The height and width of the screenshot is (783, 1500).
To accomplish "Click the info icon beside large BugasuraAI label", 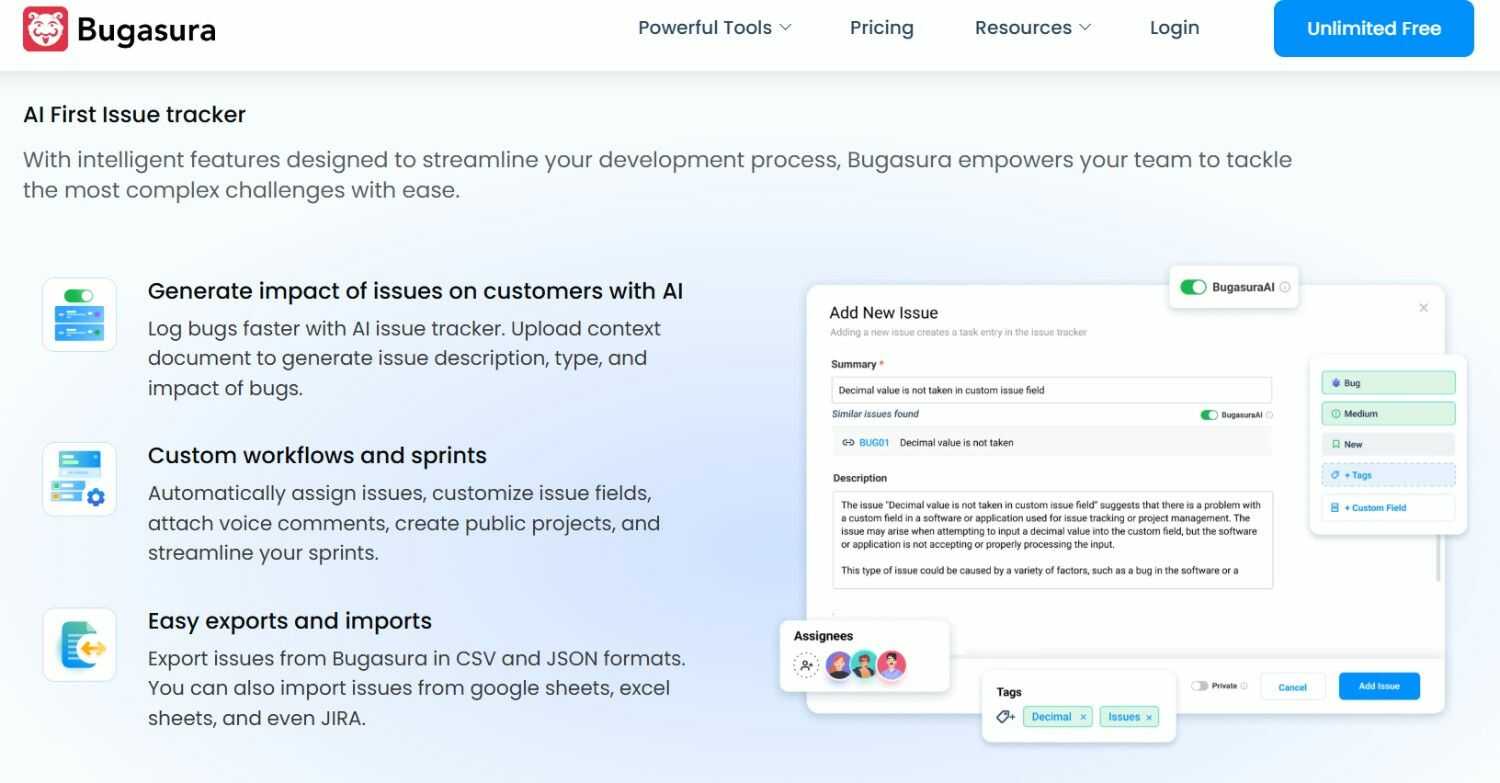I will pyautogui.click(x=1285, y=287).
